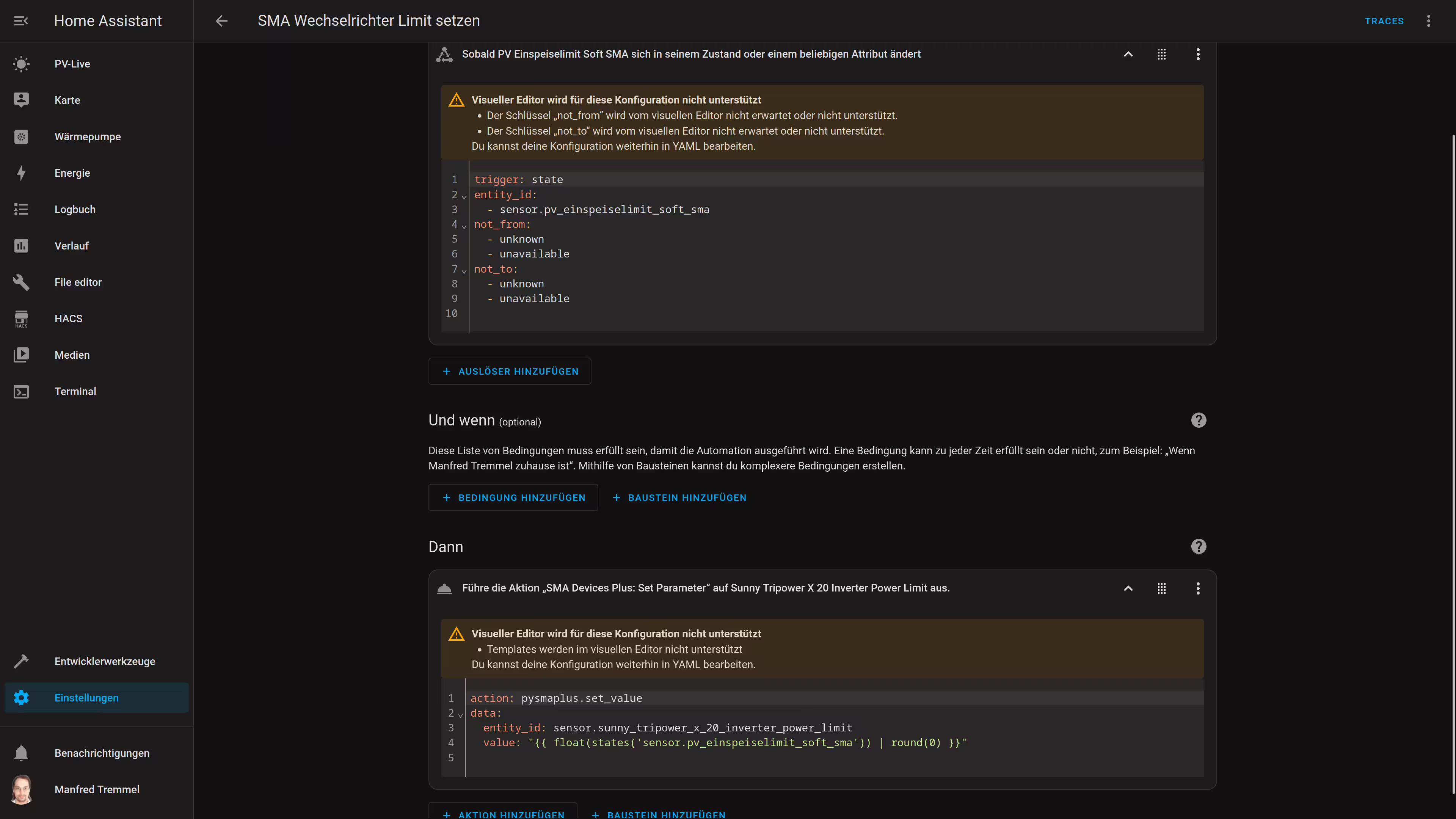Open Manfred Tremmel profile avatar

pyautogui.click(x=22, y=789)
